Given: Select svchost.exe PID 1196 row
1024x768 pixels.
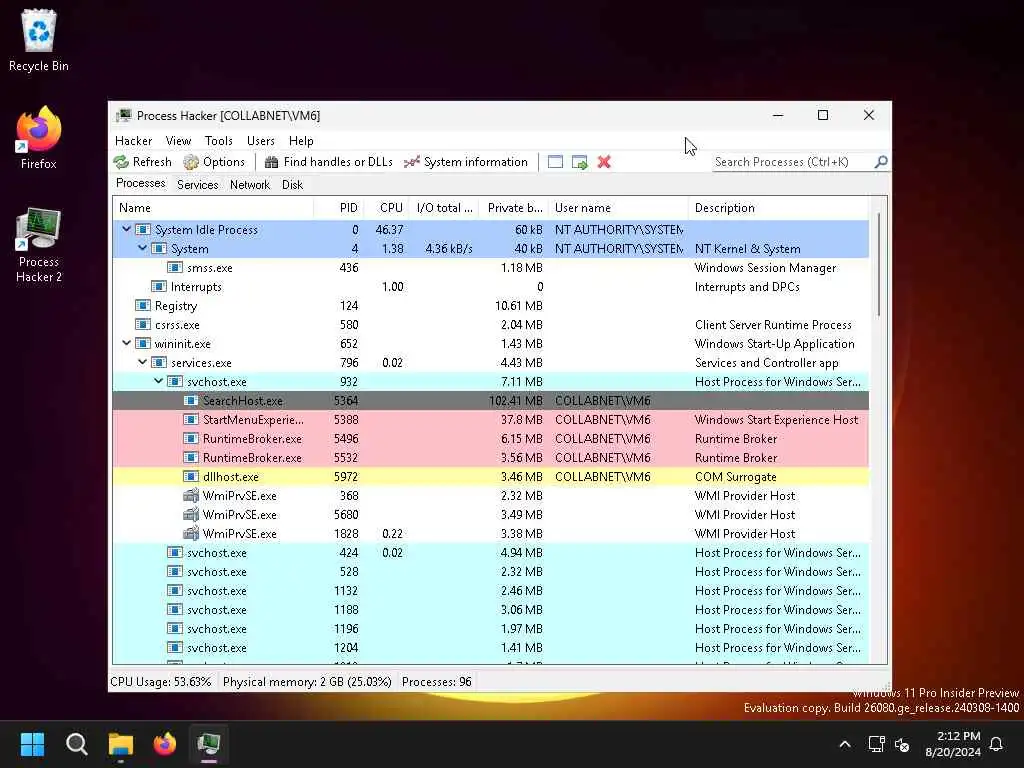Looking at the screenshot, I should (x=490, y=628).
